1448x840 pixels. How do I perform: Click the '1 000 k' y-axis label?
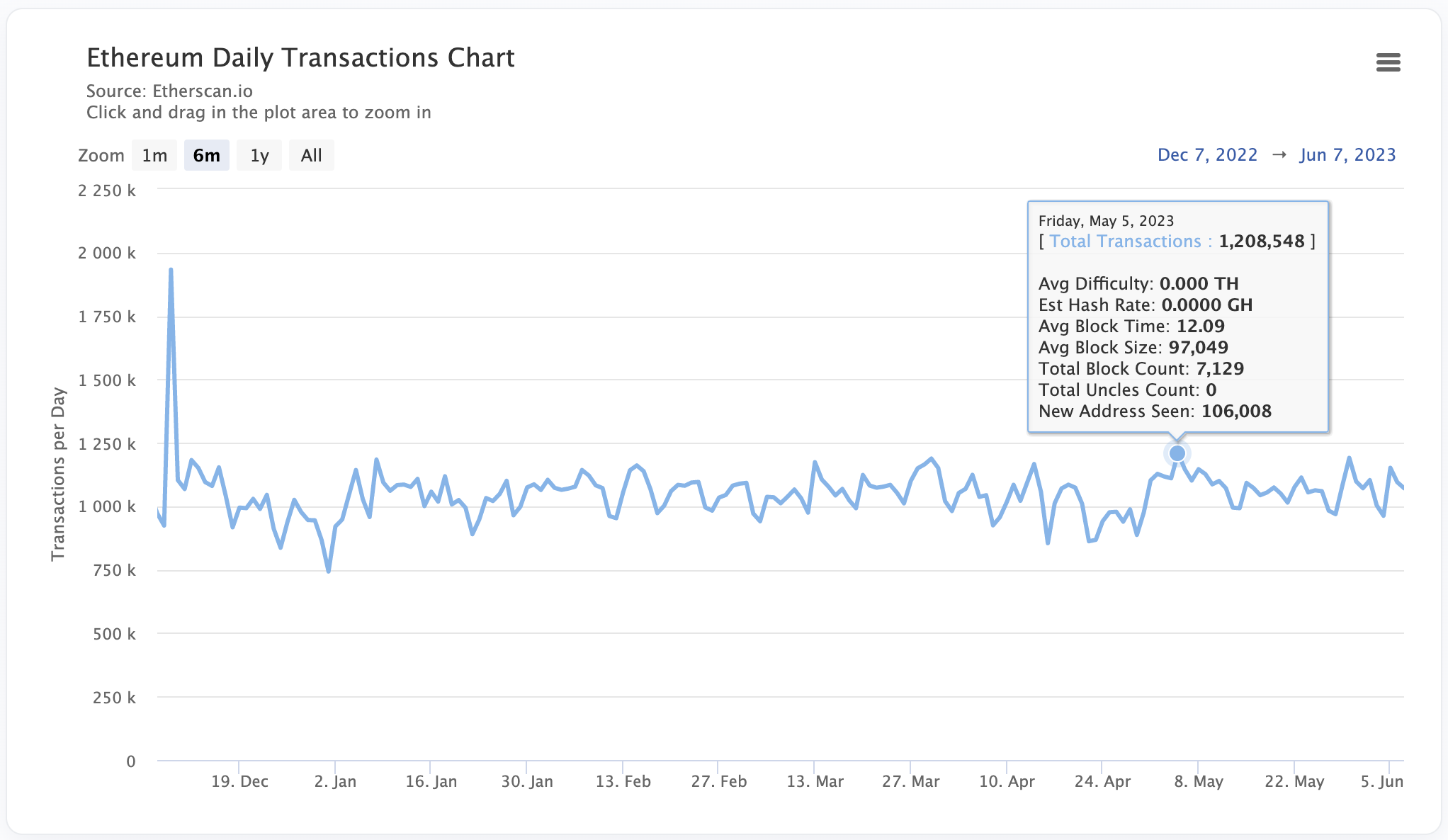click(107, 506)
